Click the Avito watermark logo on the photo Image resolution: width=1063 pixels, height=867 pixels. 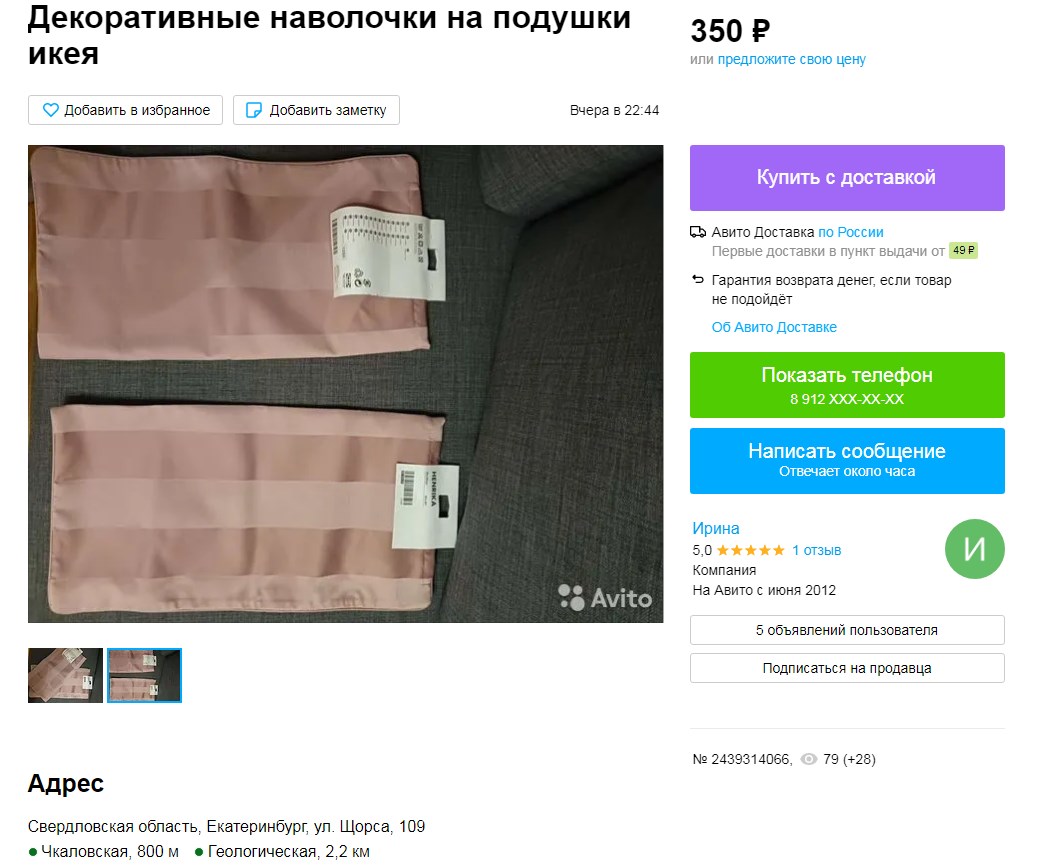pos(605,597)
